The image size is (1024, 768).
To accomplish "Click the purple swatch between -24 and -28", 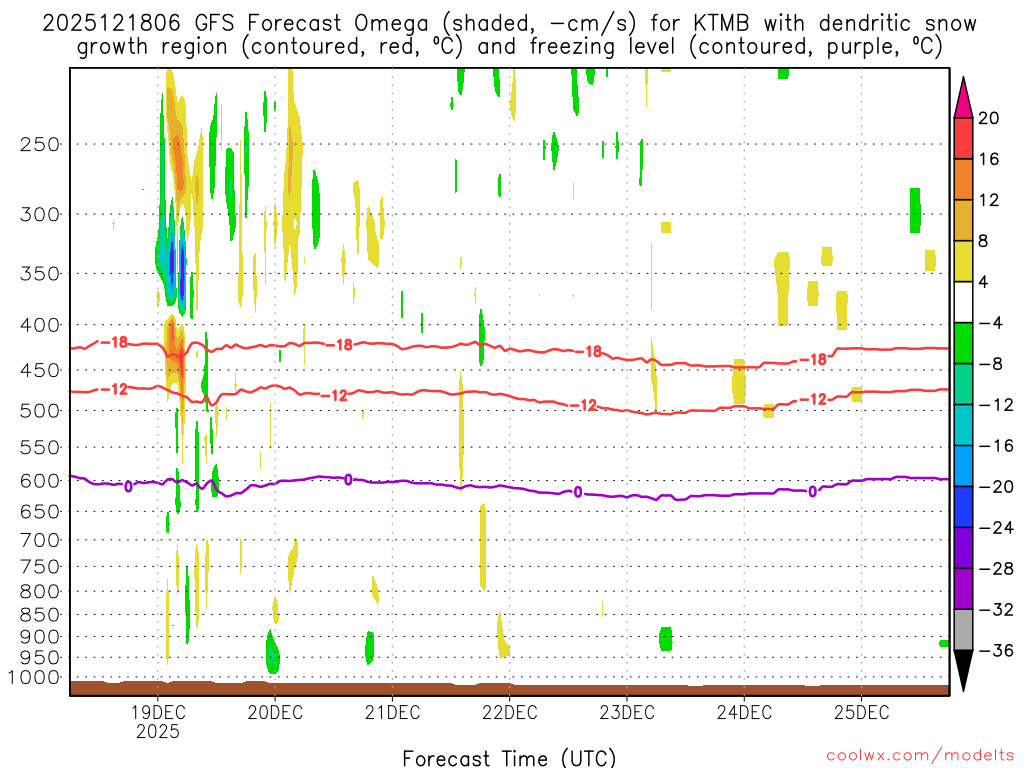I will pyautogui.click(x=963, y=548).
